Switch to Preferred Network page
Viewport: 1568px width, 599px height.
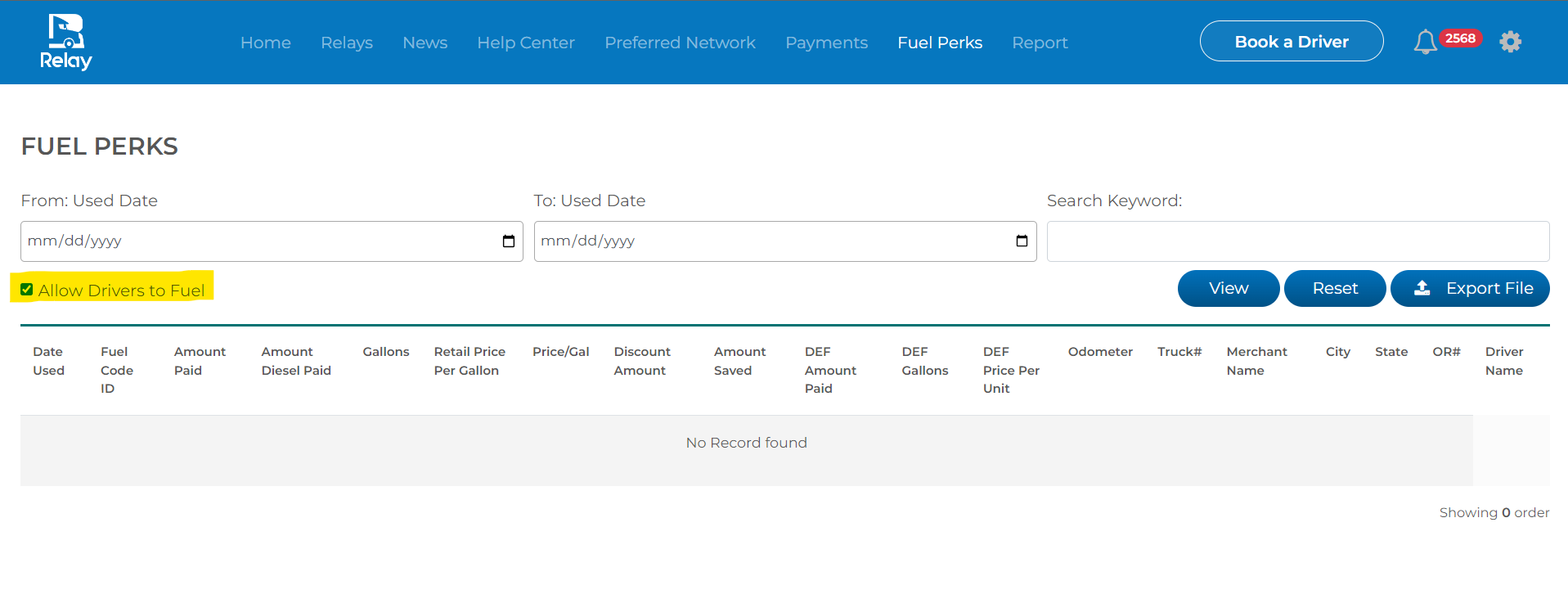680,43
